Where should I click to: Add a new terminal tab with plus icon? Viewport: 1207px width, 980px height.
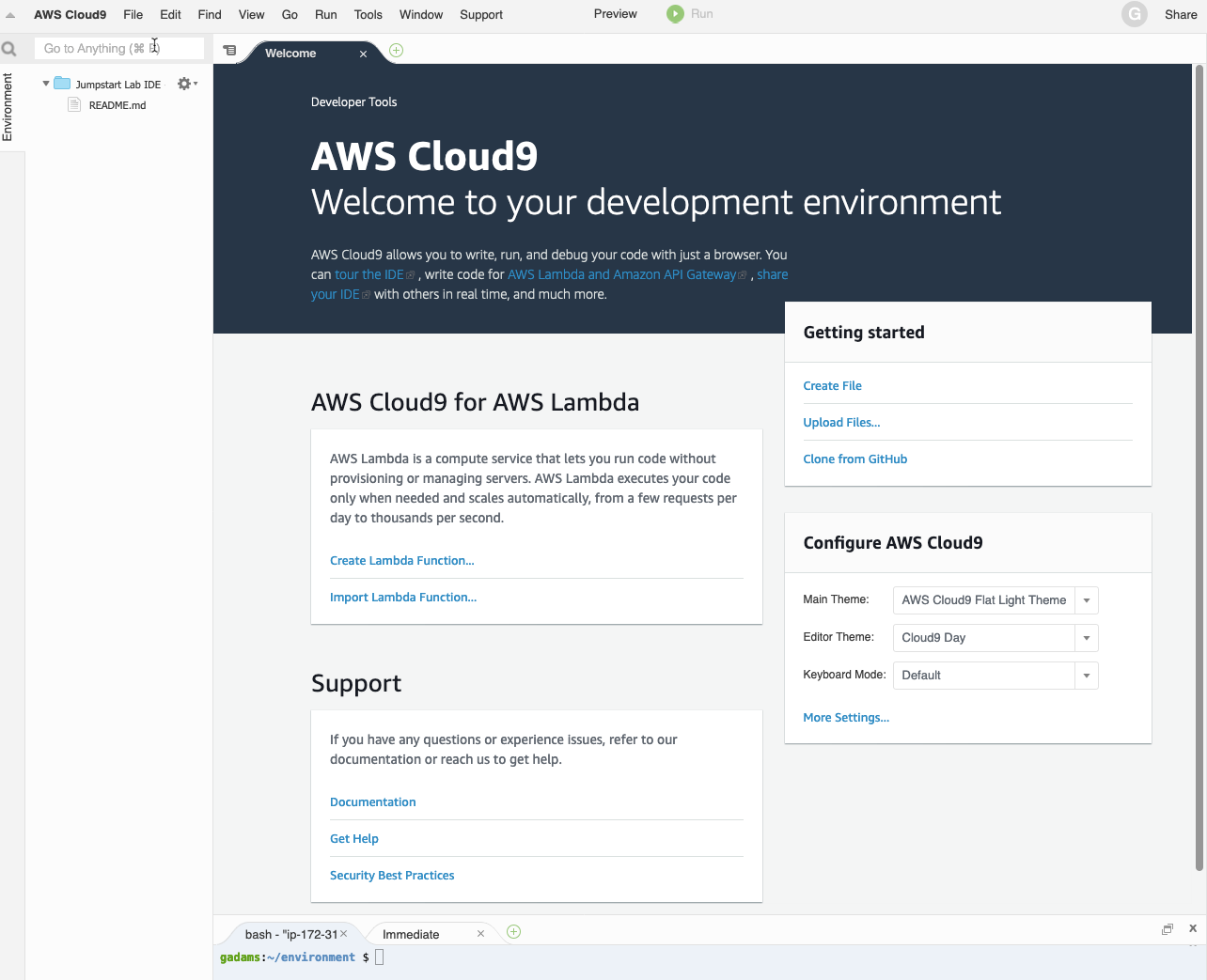(514, 932)
